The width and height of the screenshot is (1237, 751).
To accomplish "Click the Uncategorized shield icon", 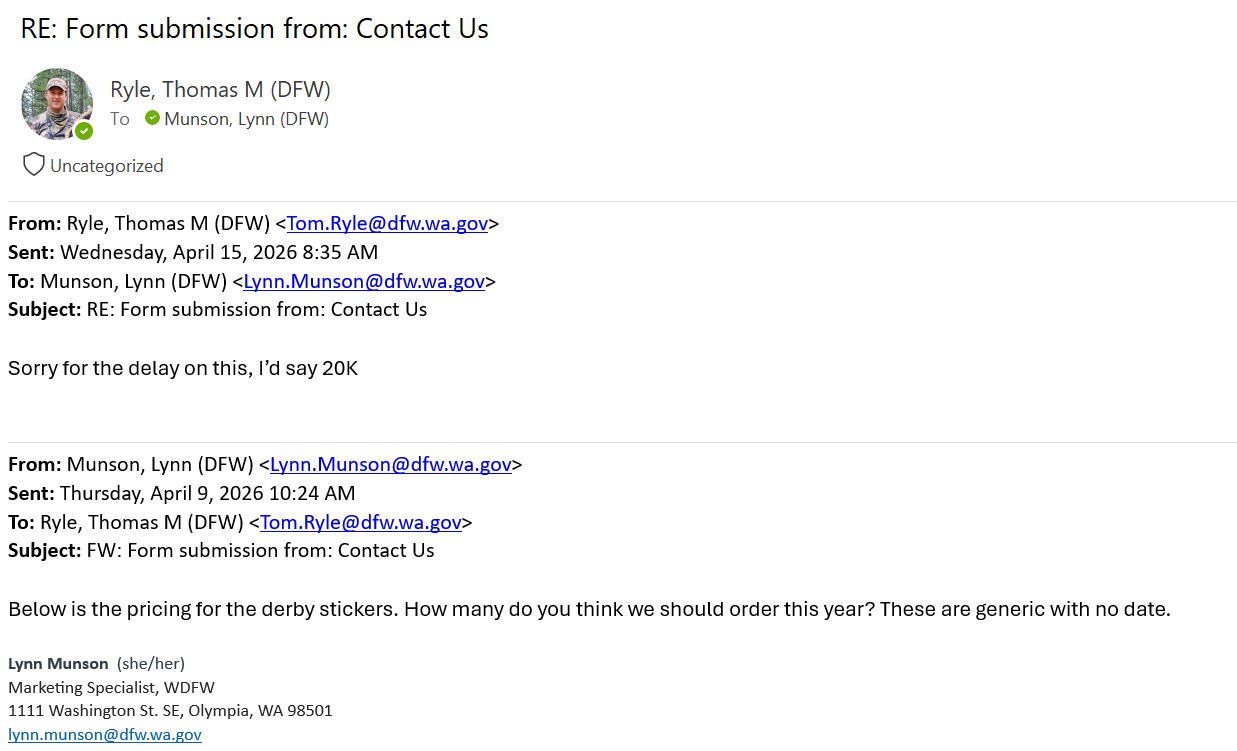I will click(x=34, y=165).
